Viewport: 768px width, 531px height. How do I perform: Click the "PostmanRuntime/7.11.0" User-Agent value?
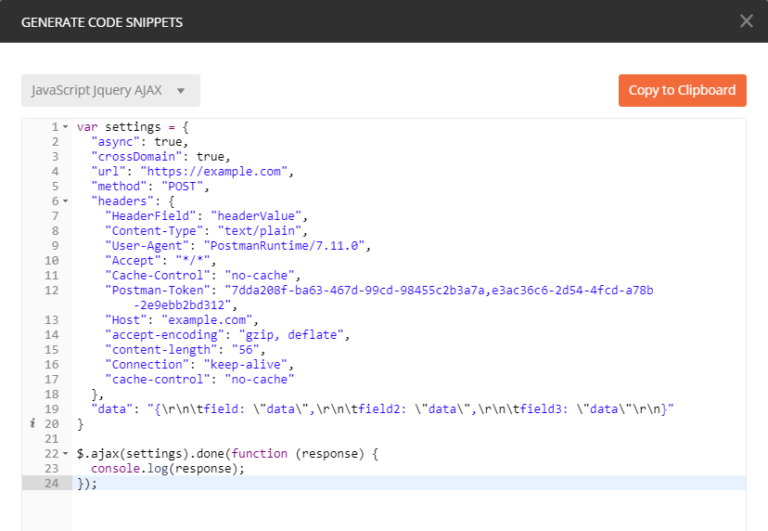pos(287,245)
